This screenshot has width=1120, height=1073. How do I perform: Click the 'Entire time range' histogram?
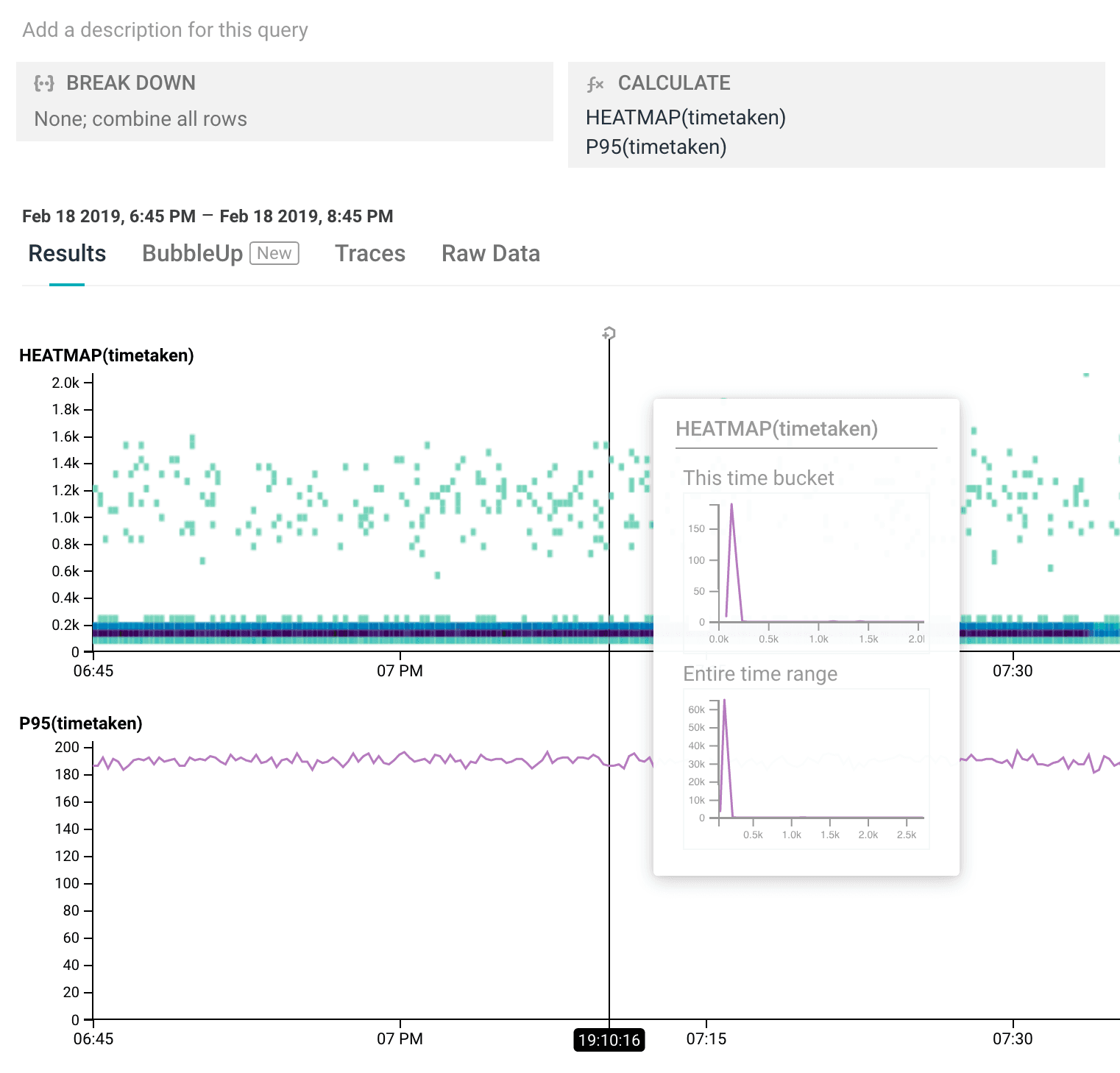(806, 768)
